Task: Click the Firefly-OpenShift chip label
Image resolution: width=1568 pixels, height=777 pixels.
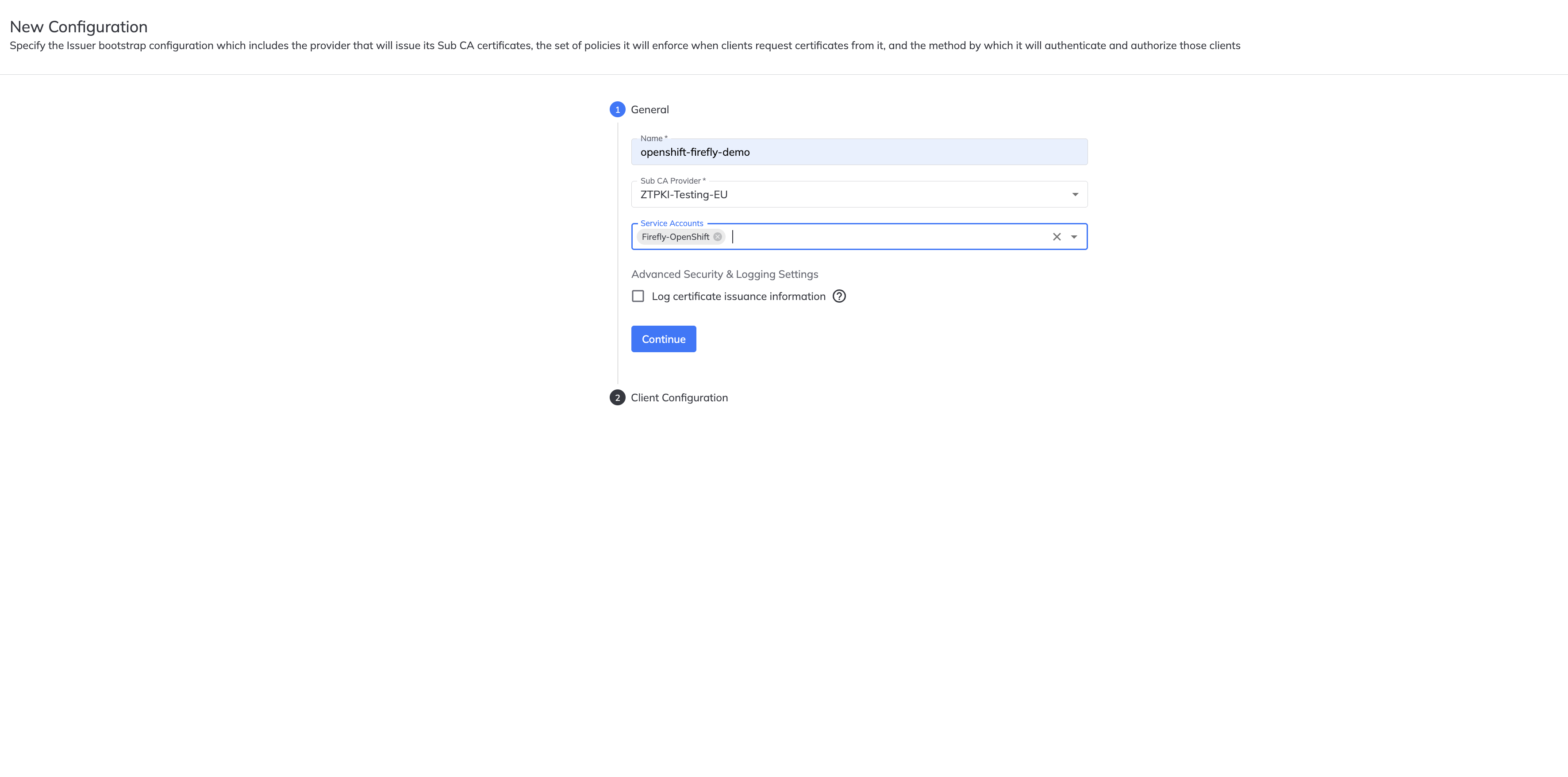Action: click(x=675, y=237)
